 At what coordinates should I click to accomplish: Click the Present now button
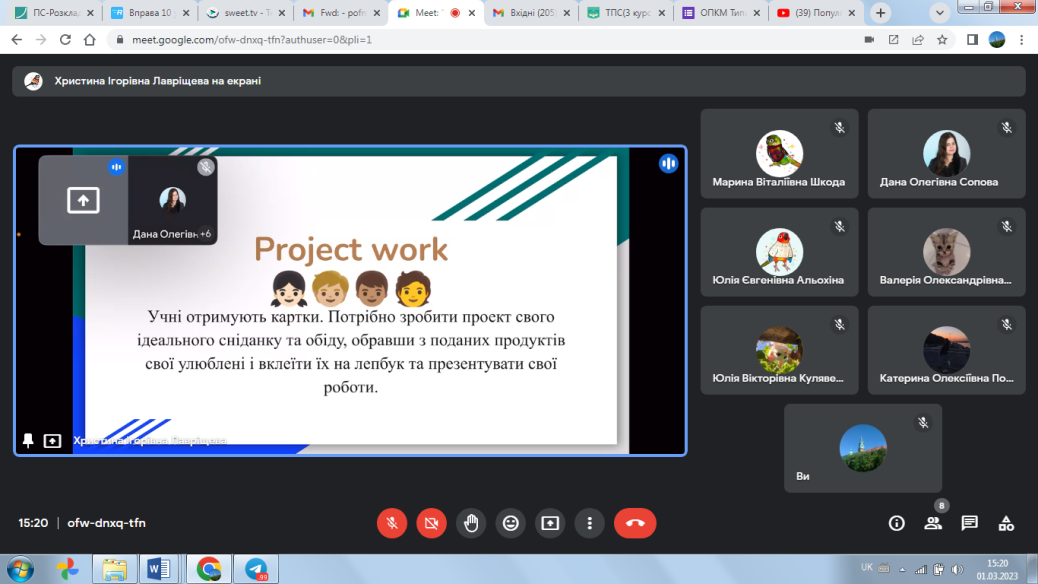point(550,523)
